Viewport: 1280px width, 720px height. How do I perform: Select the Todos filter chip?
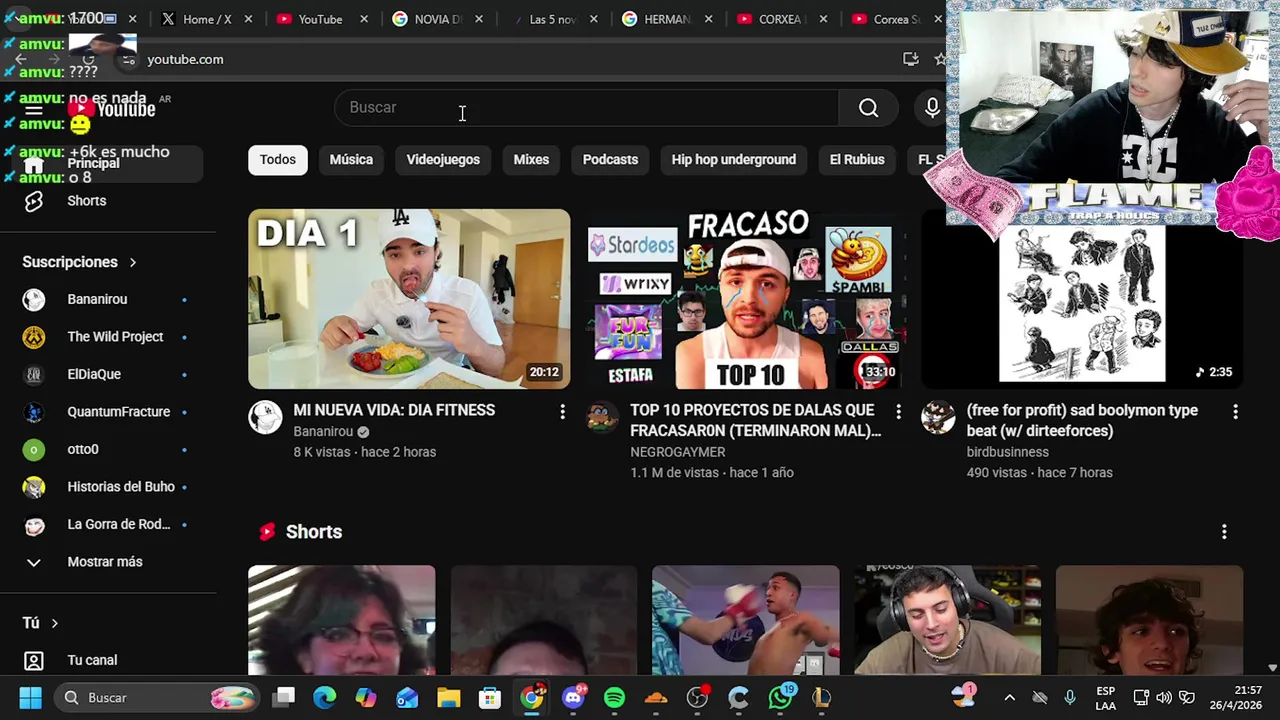click(278, 160)
